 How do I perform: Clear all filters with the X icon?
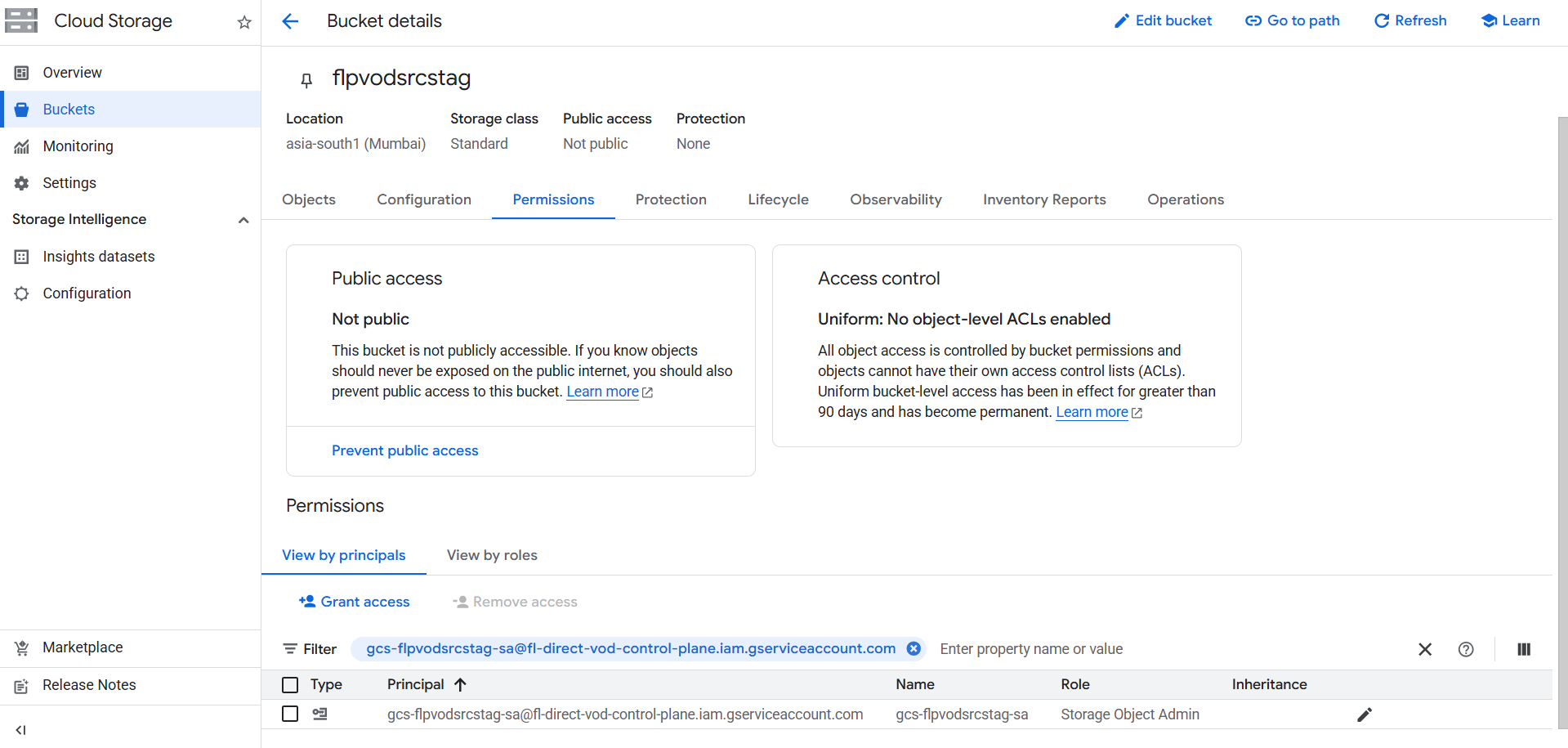1424,649
